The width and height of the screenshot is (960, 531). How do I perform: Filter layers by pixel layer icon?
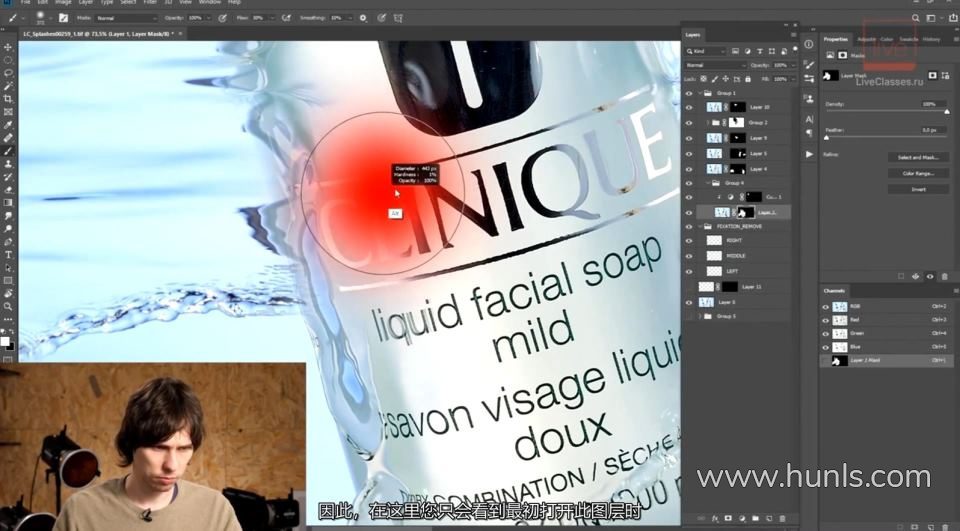(735, 51)
